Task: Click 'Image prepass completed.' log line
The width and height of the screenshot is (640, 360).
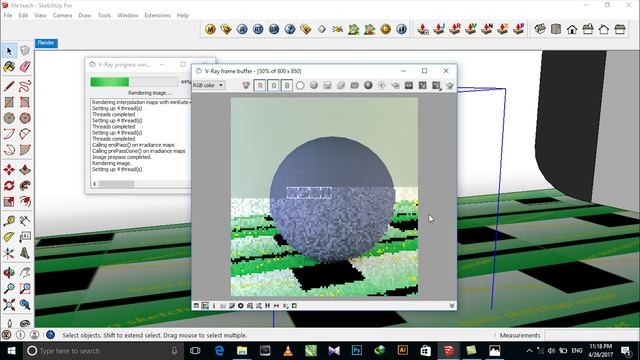Action: point(122,157)
